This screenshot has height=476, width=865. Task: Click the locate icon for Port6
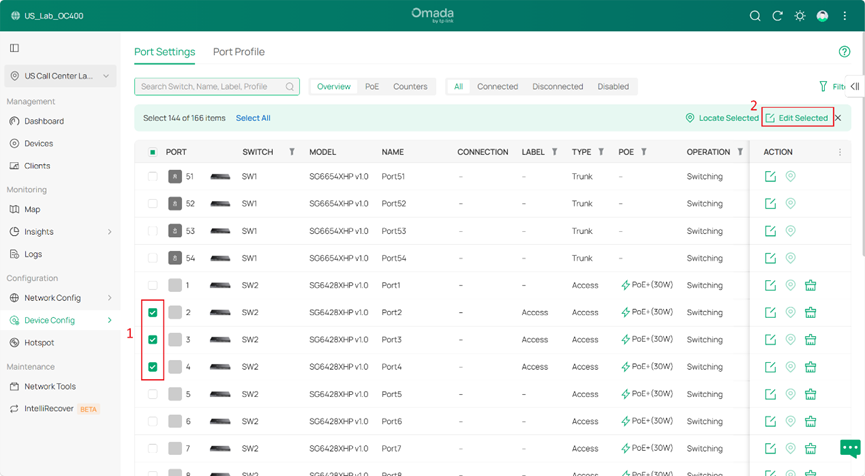pos(791,421)
